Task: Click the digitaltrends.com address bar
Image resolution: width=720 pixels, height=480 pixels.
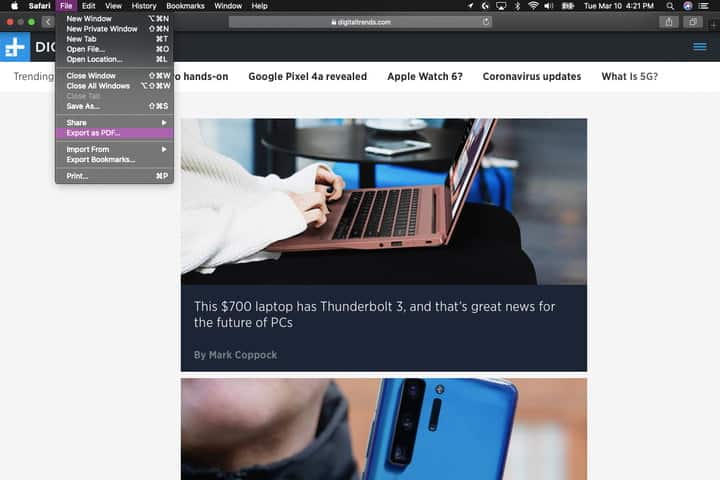Action: tap(360, 21)
